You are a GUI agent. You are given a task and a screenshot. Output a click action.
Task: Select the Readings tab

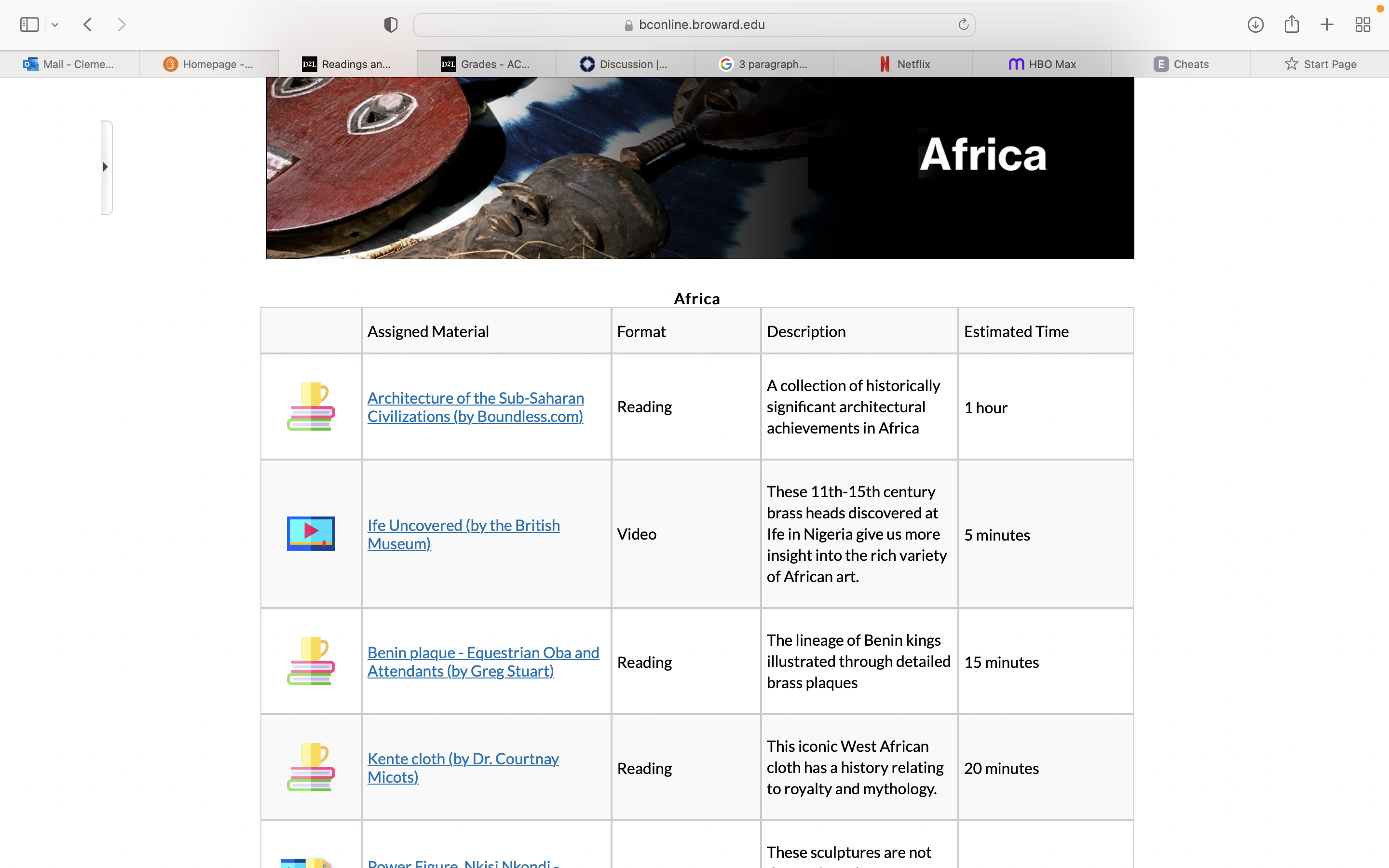347,64
